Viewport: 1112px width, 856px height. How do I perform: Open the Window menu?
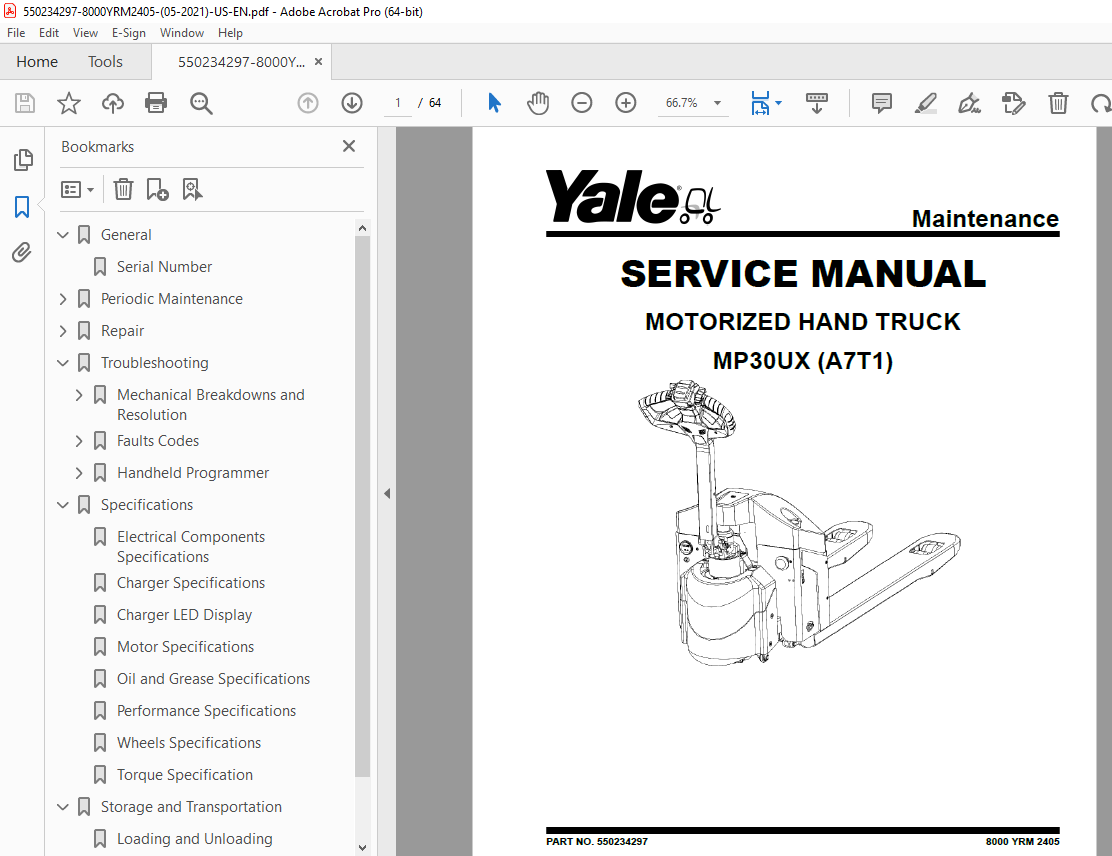[x=182, y=33]
